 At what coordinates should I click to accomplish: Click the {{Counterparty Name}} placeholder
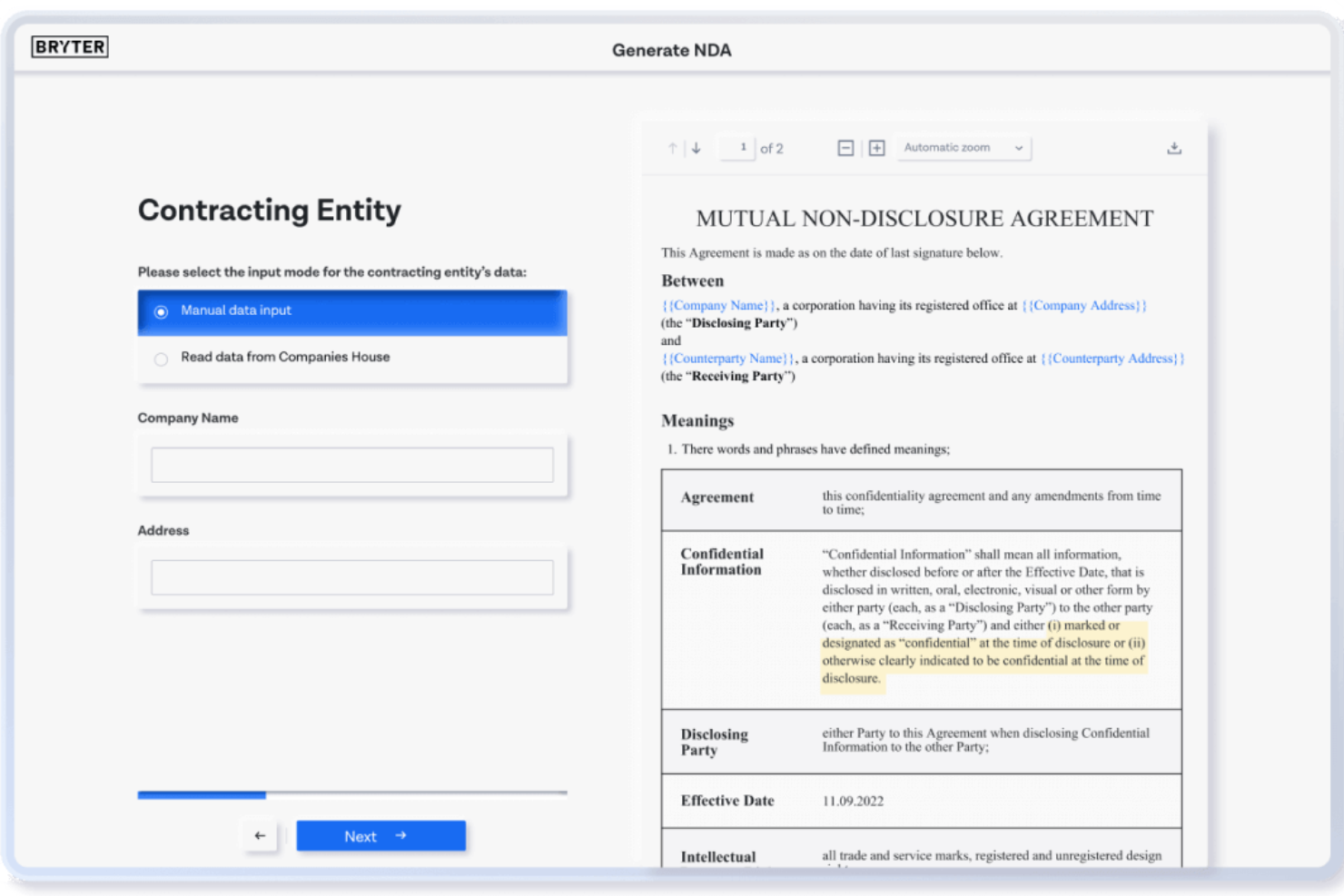(x=728, y=359)
